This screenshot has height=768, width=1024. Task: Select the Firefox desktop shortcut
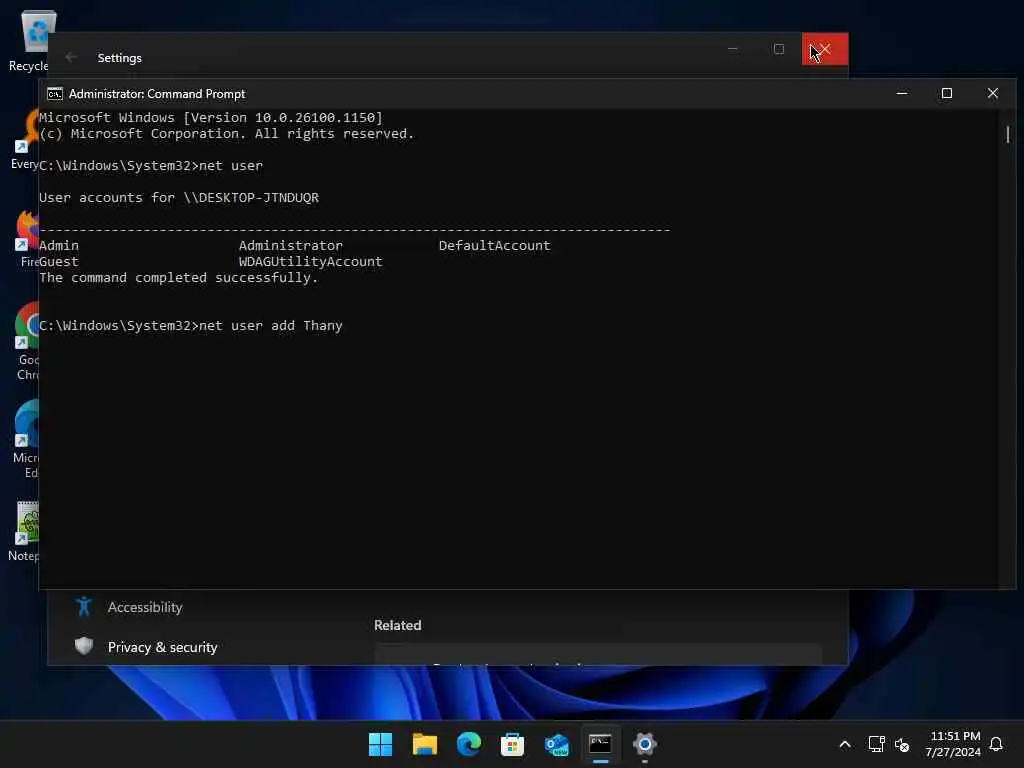(25, 239)
